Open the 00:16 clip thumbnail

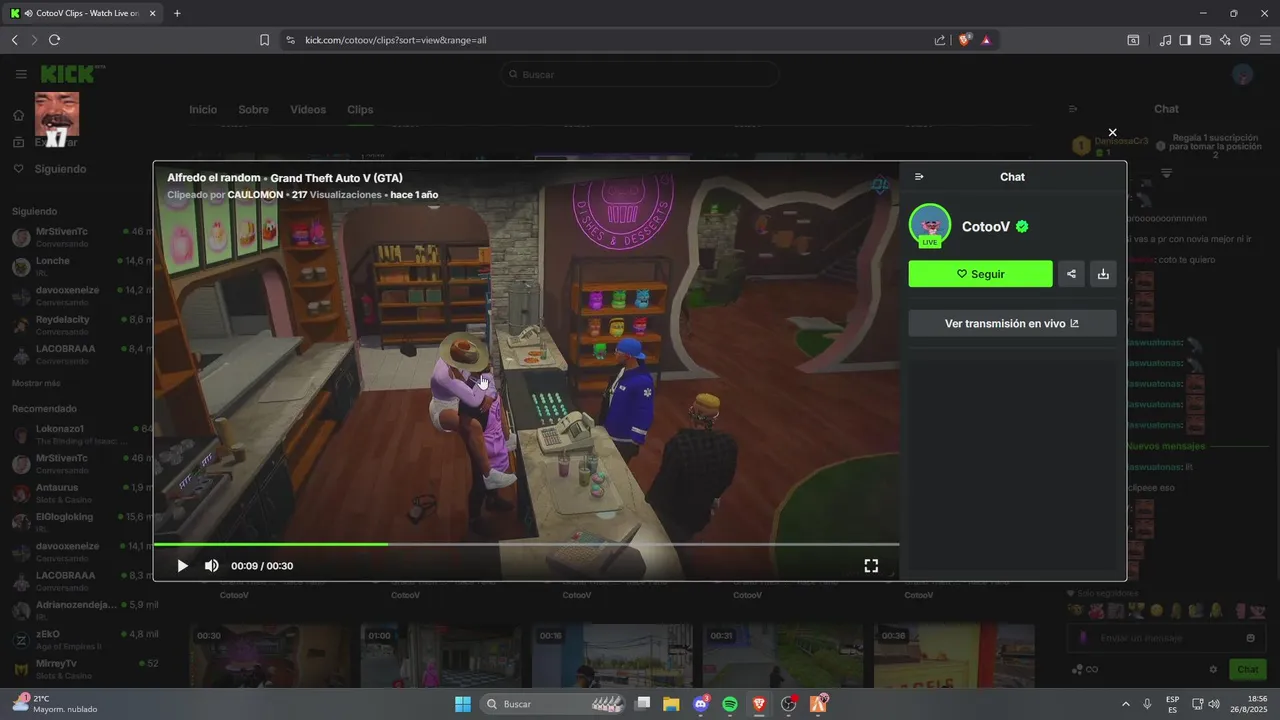pyautogui.click(x=612, y=656)
